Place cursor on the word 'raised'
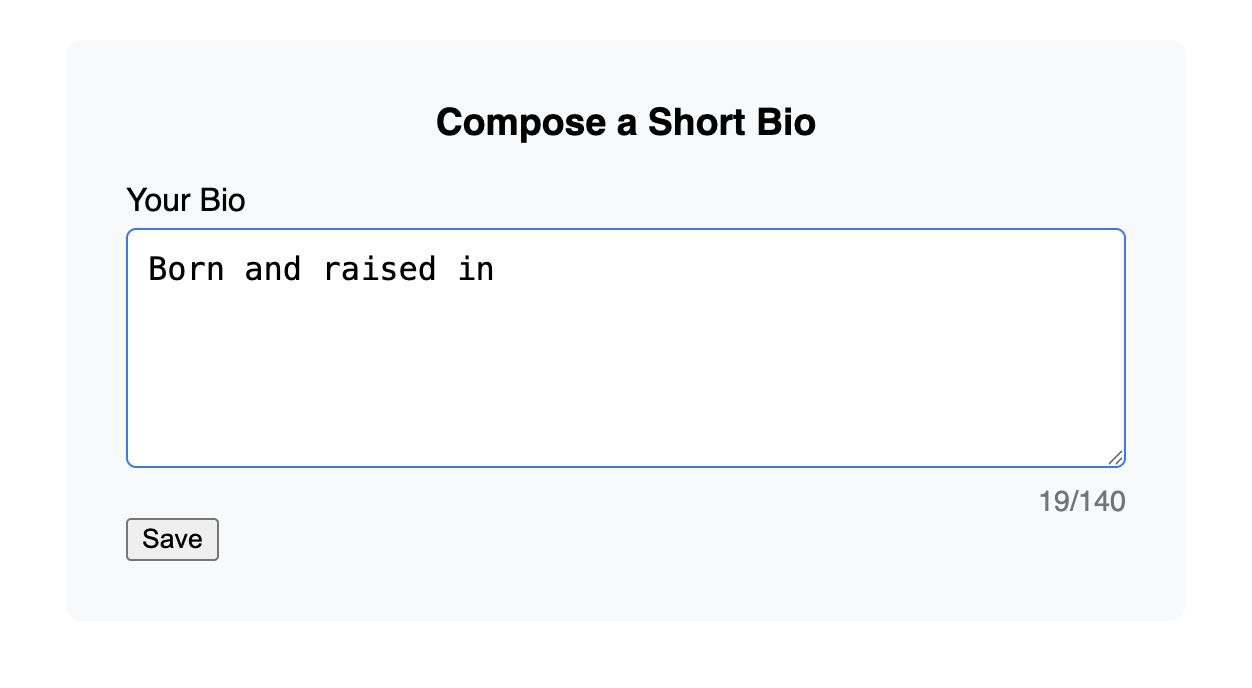This screenshot has width=1252, height=688. (x=379, y=269)
